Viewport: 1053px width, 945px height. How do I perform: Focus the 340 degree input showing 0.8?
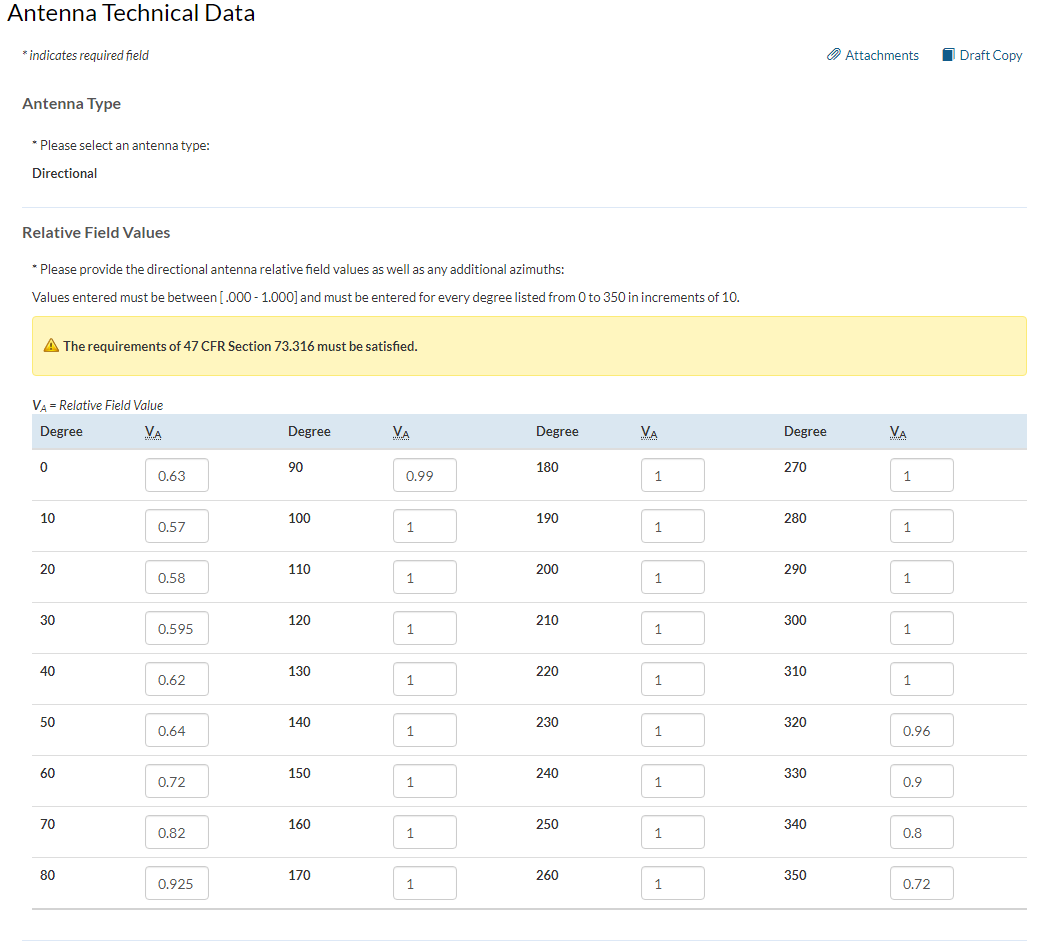(x=921, y=833)
